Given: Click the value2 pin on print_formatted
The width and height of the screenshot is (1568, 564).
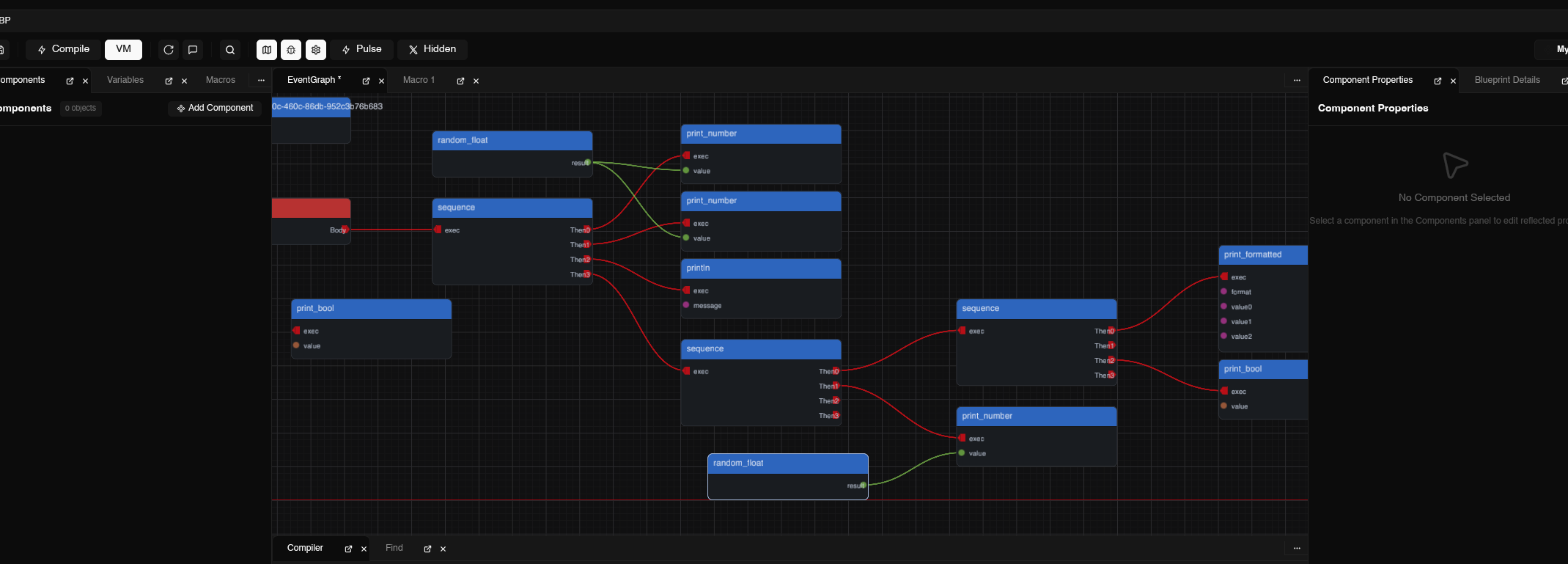Looking at the screenshot, I should pyautogui.click(x=1224, y=336).
